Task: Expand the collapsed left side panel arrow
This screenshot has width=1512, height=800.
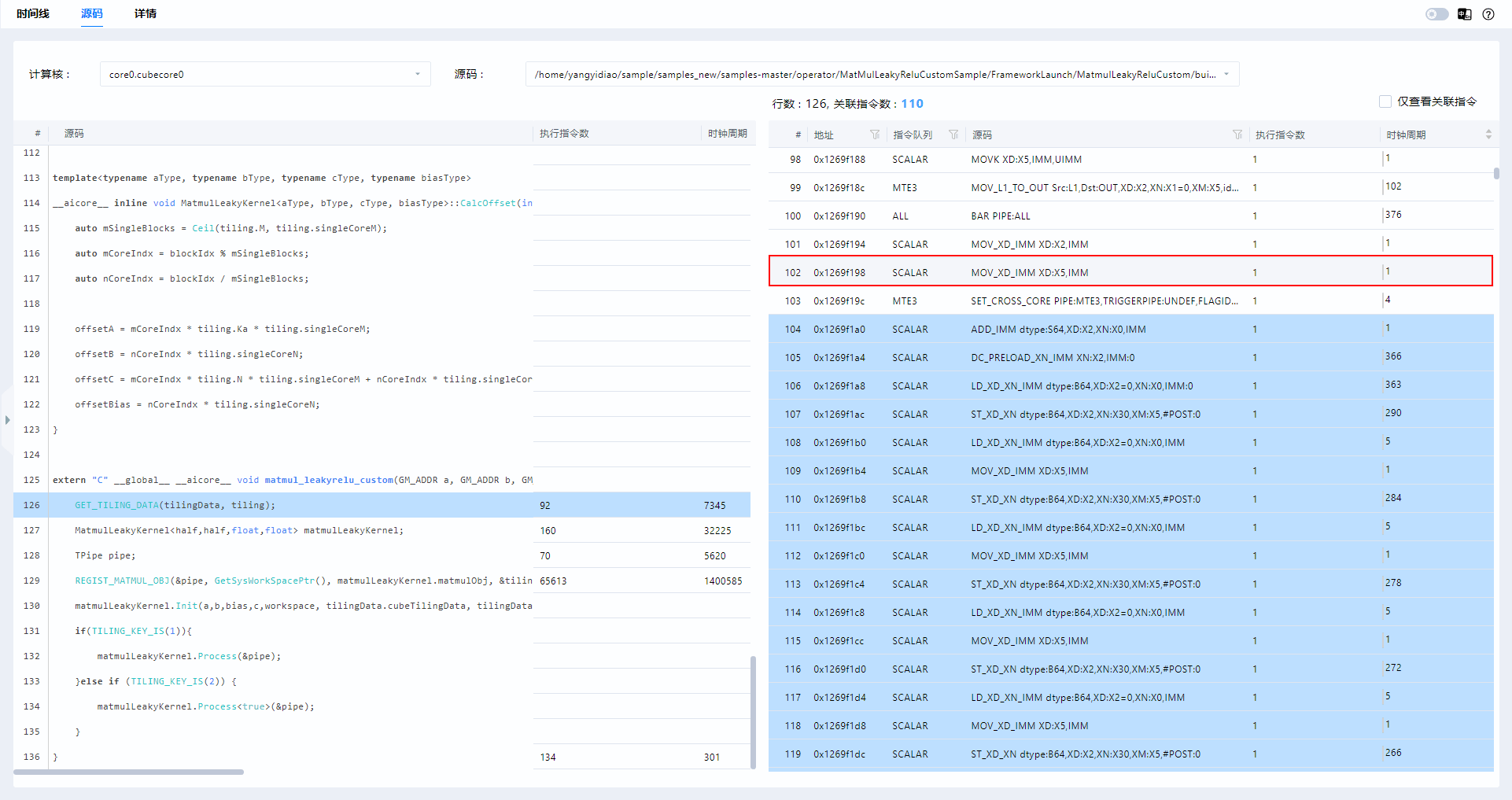Action: pyautogui.click(x=7, y=420)
